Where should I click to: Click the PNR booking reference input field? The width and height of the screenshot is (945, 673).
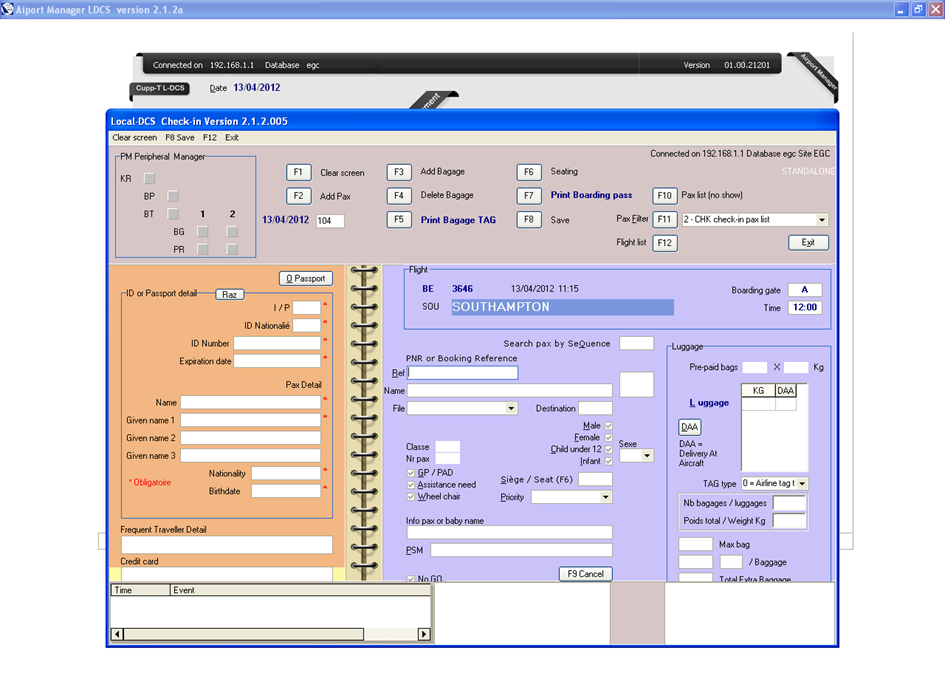pyautogui.click(x=463, y=373)
